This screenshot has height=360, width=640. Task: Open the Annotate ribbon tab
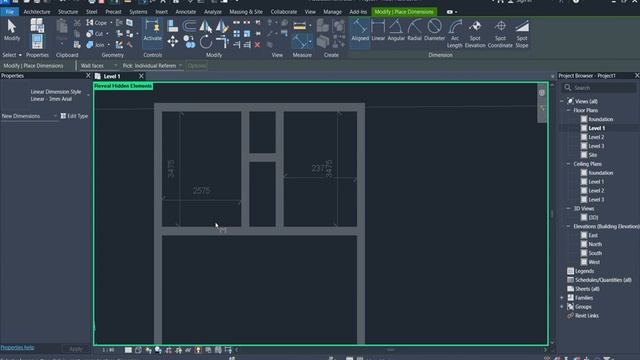tap(185, 12)
